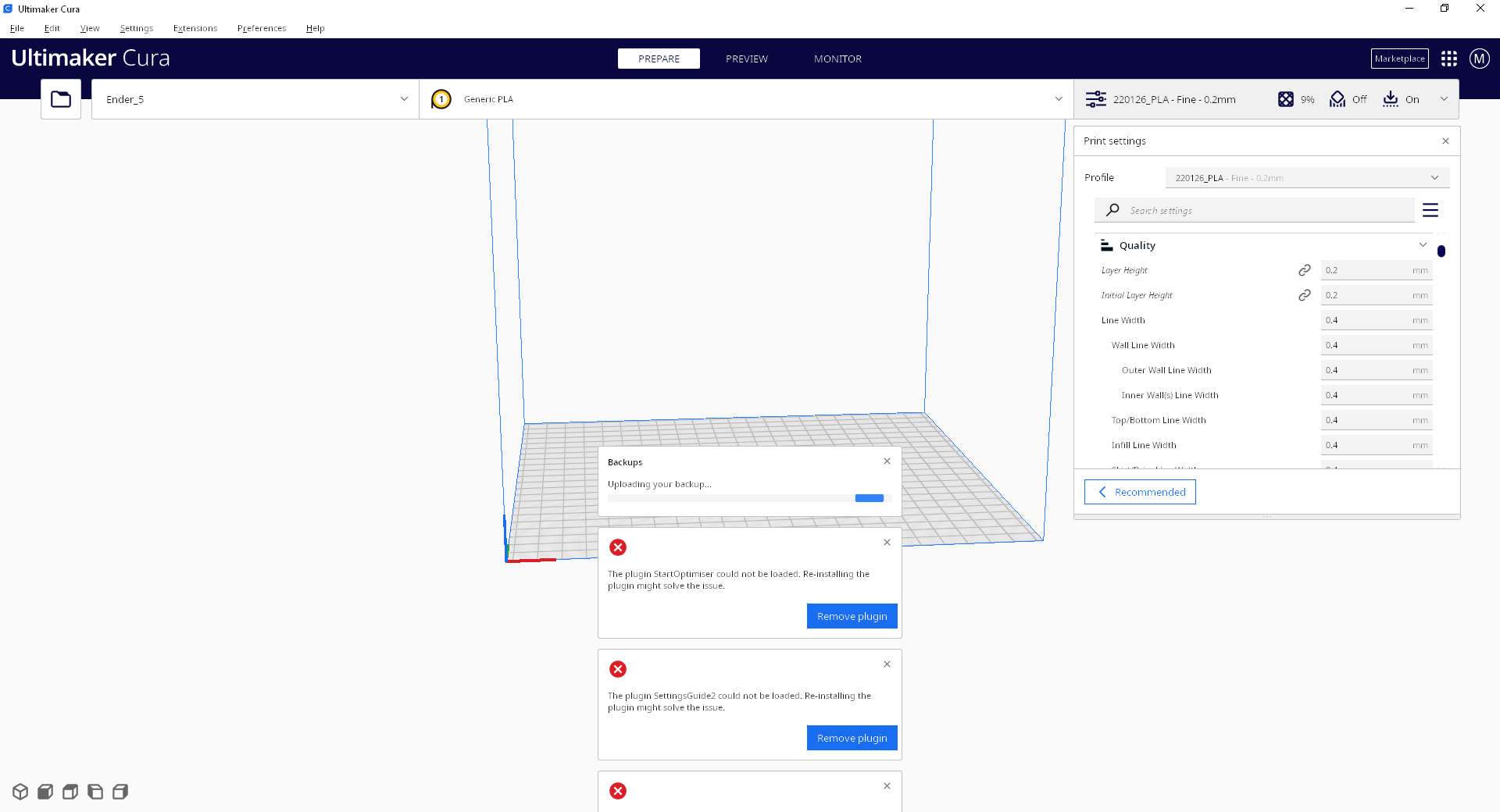The height and width of the screenshot is (812, 1500).
Task: Edit the Top/Bottom Line Width value
Action: pyautogui.click(x=1377, y=420)
